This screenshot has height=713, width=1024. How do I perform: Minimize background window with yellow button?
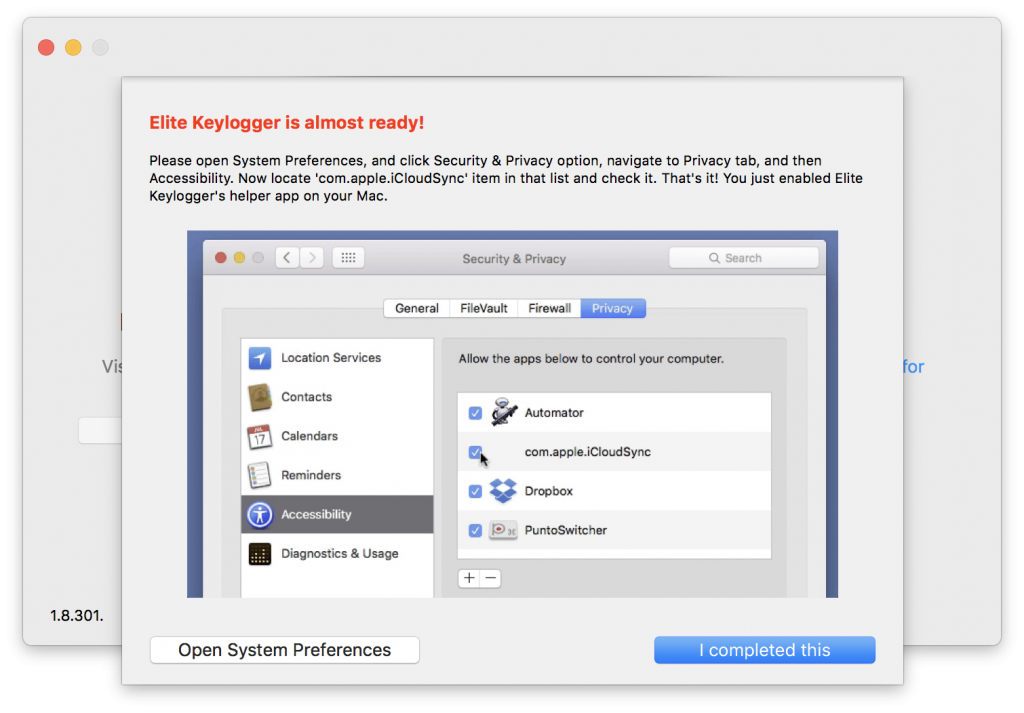click(73, 48)
